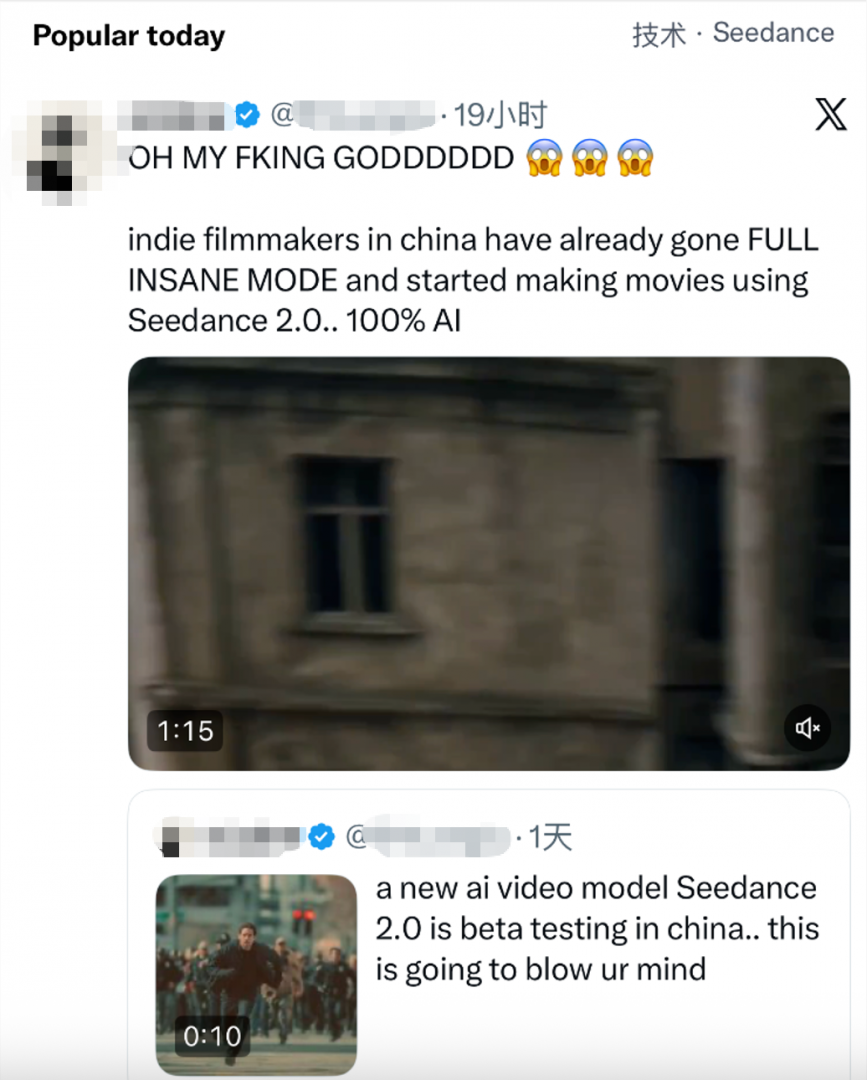Click the 1:15 video duration badge
This screenshot has width=867, height=1080.
pos(186,731)
